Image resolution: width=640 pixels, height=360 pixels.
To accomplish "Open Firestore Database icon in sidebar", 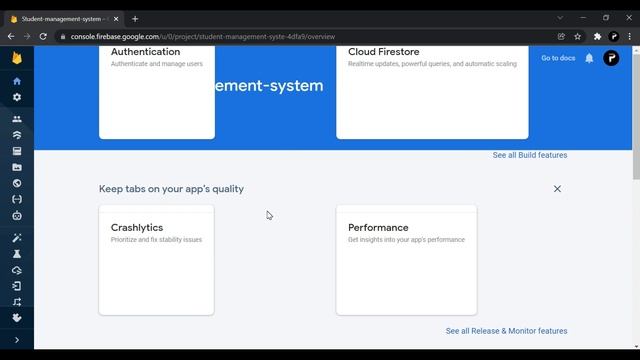I will click(17, 135).
